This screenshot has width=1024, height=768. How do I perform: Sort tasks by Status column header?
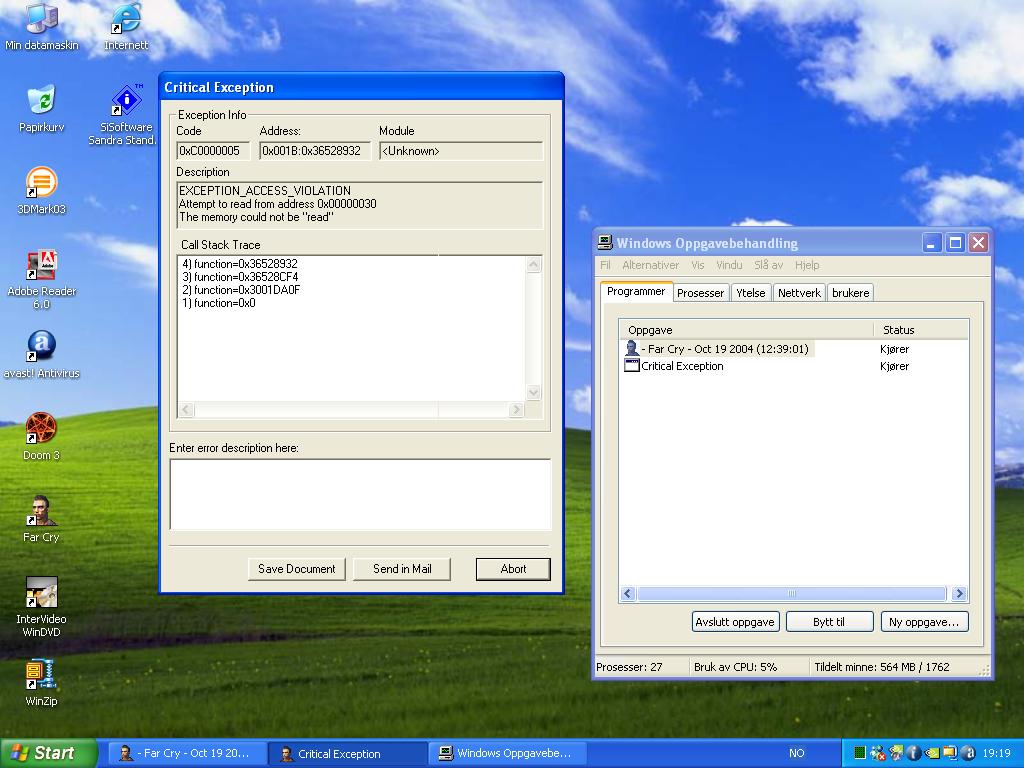point(921,330)
